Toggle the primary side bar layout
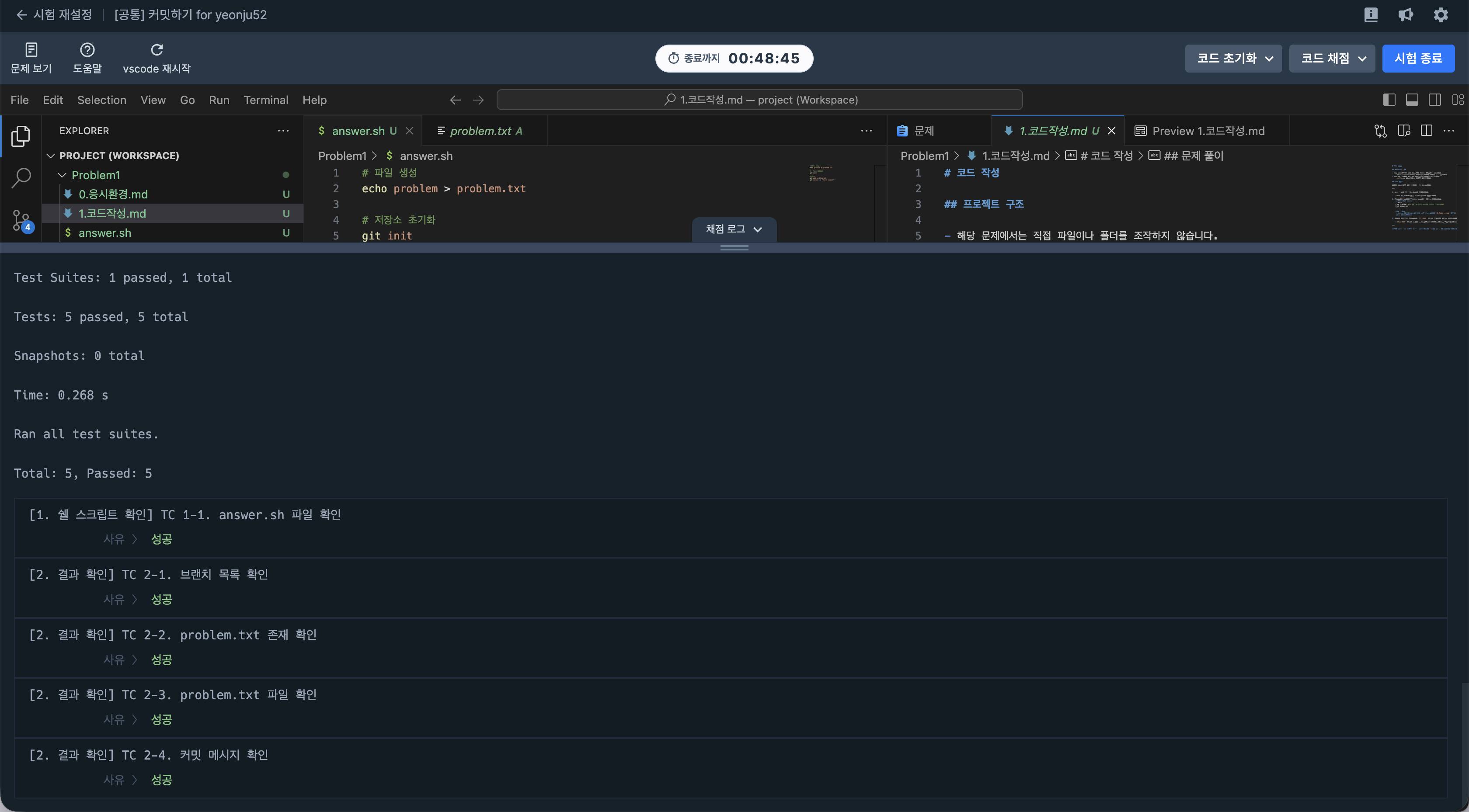This screenshot has width=1469, height=812. (1389, 100)
